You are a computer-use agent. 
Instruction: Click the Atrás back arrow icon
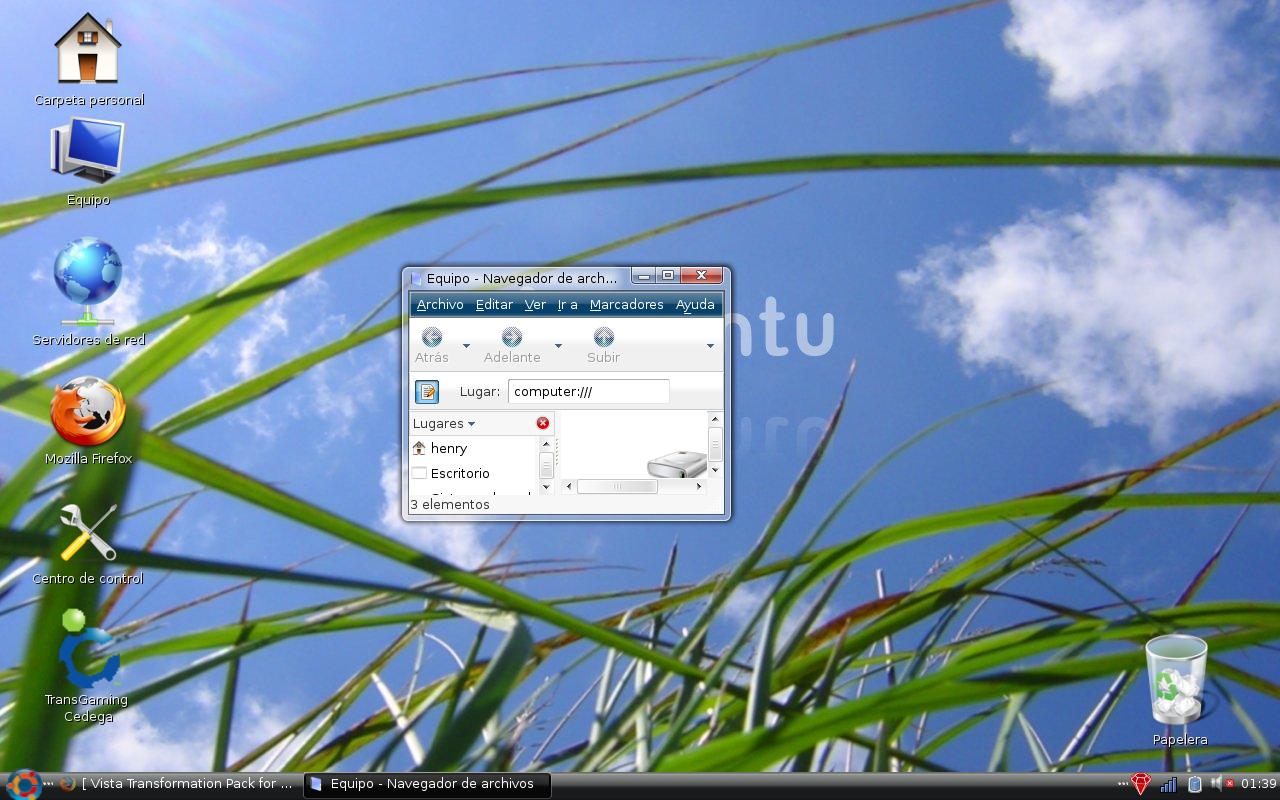coord(432,337)
